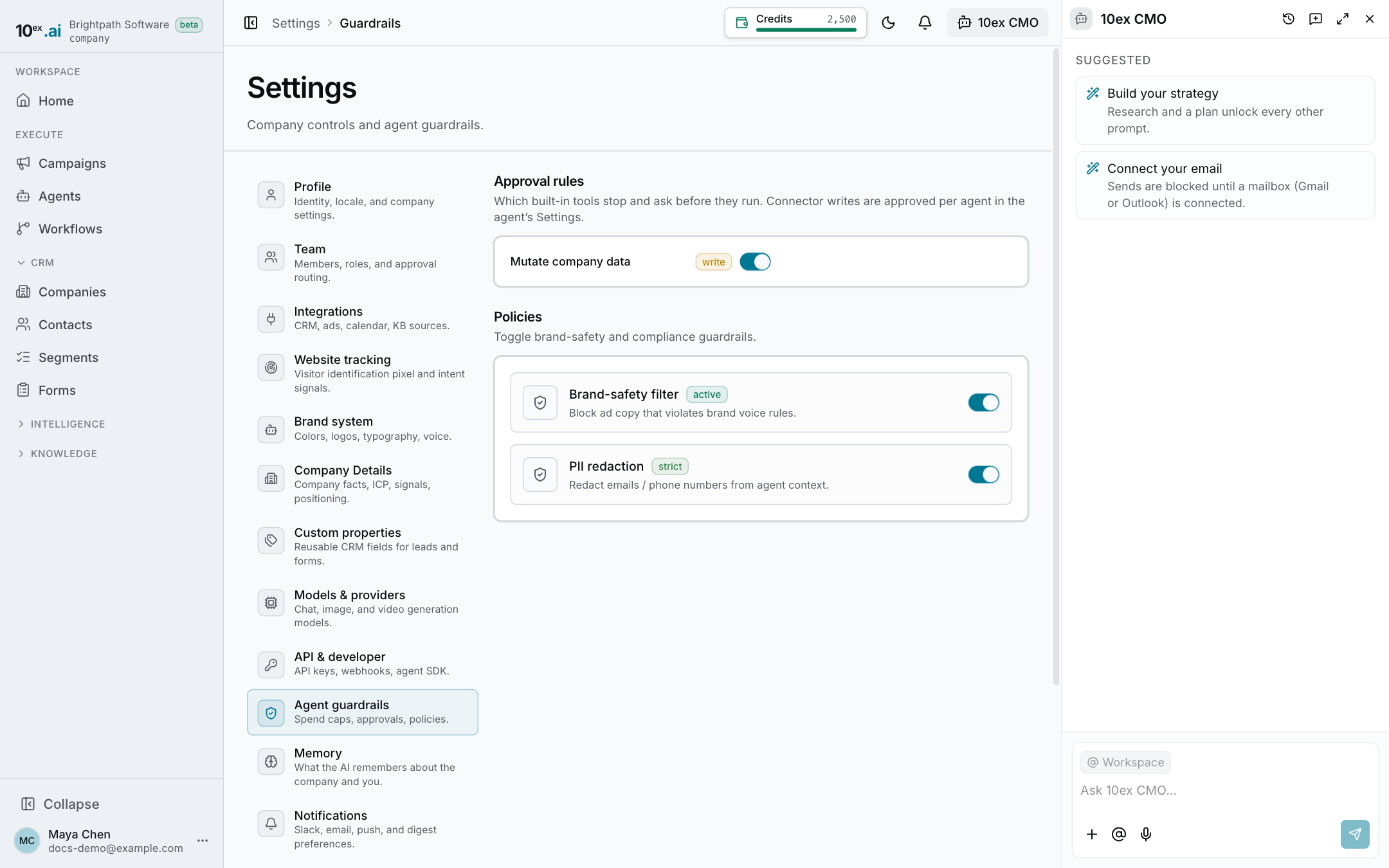Select Agent guardrails settings section
The height and width of the screenshot is (868, 1389).
point(363,712)
